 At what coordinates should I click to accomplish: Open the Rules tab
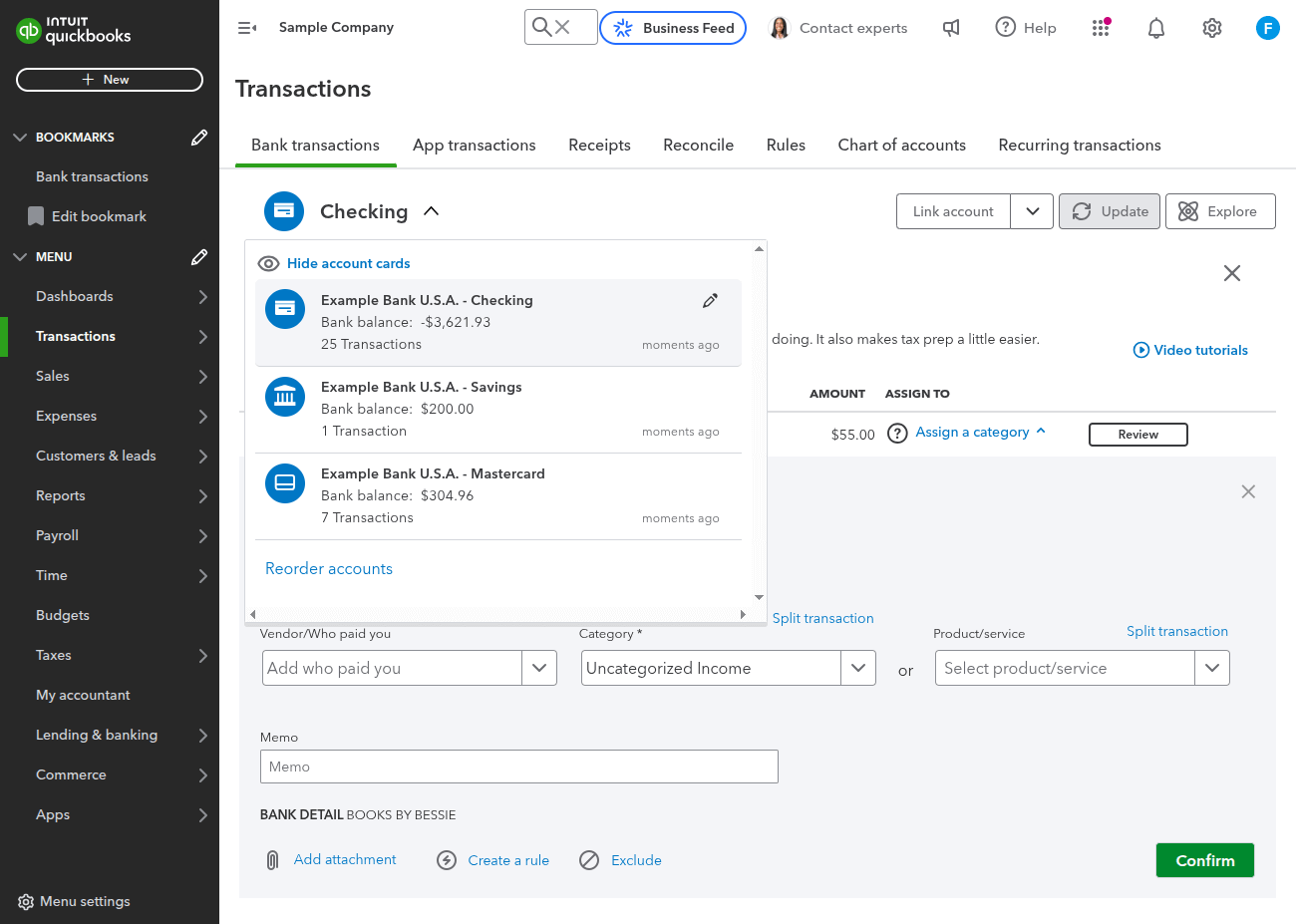(786, 145)
